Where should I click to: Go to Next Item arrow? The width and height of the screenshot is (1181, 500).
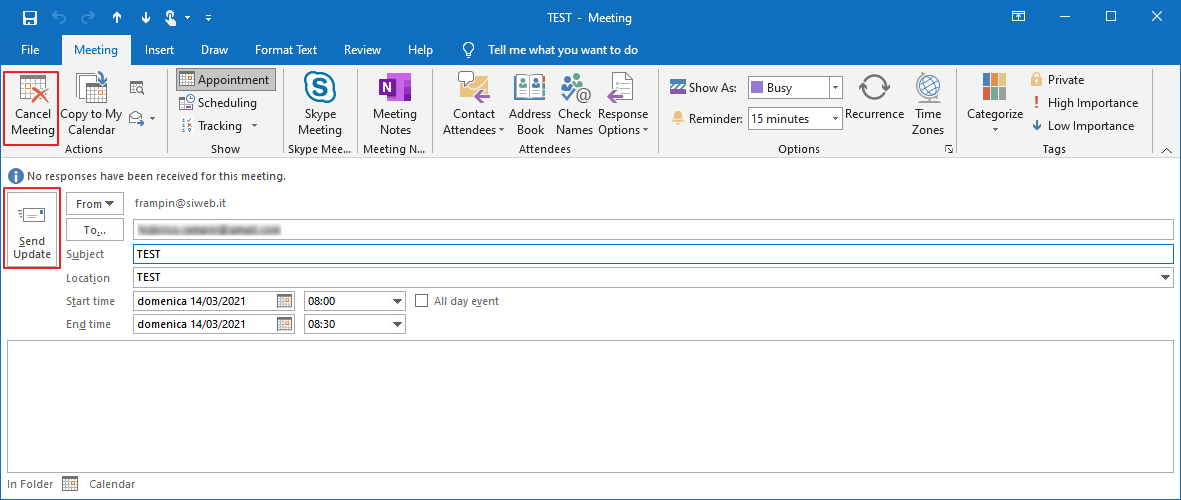click(146, 17)
